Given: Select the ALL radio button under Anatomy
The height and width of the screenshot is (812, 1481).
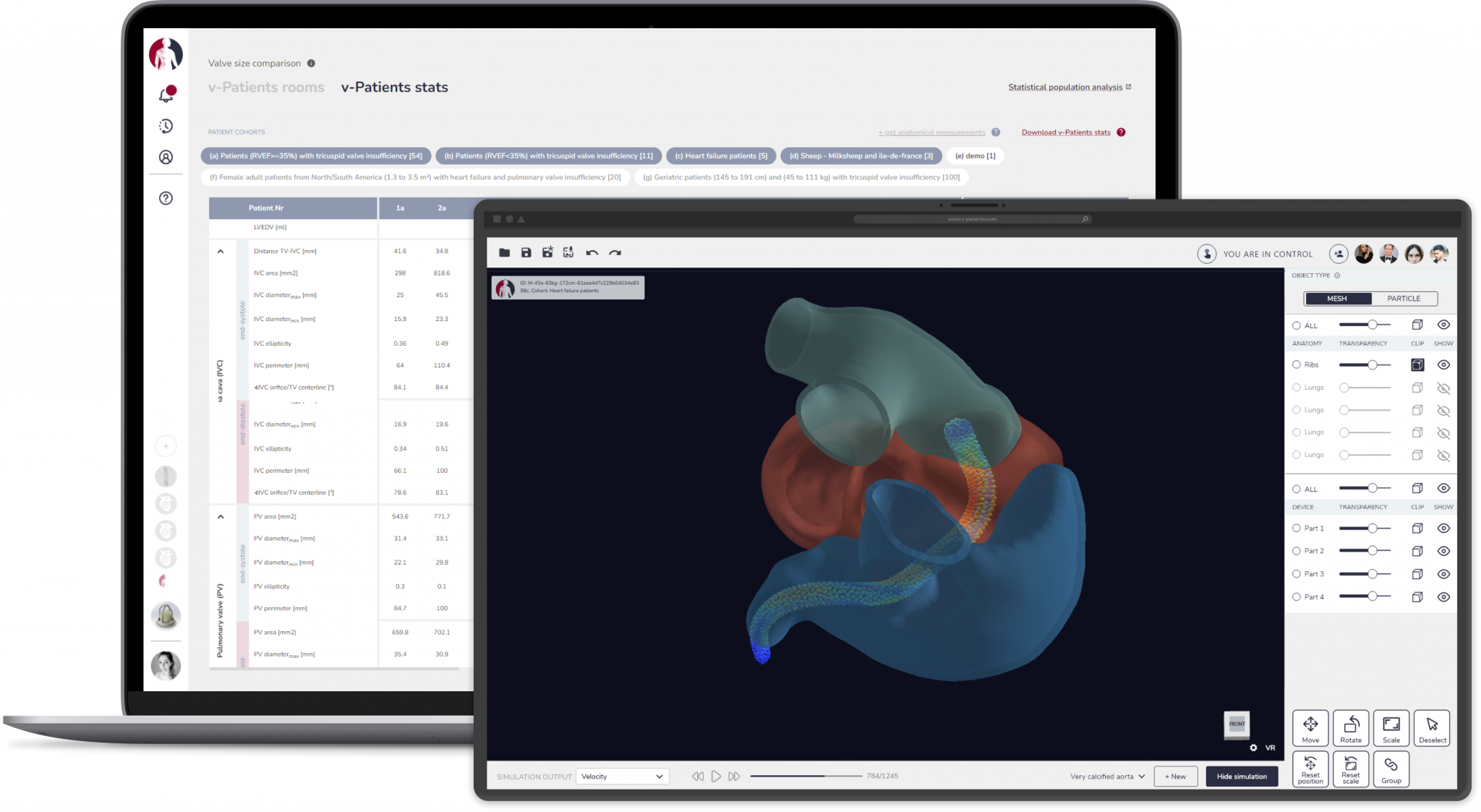Looking at the screenshot, I should 1297,325.
